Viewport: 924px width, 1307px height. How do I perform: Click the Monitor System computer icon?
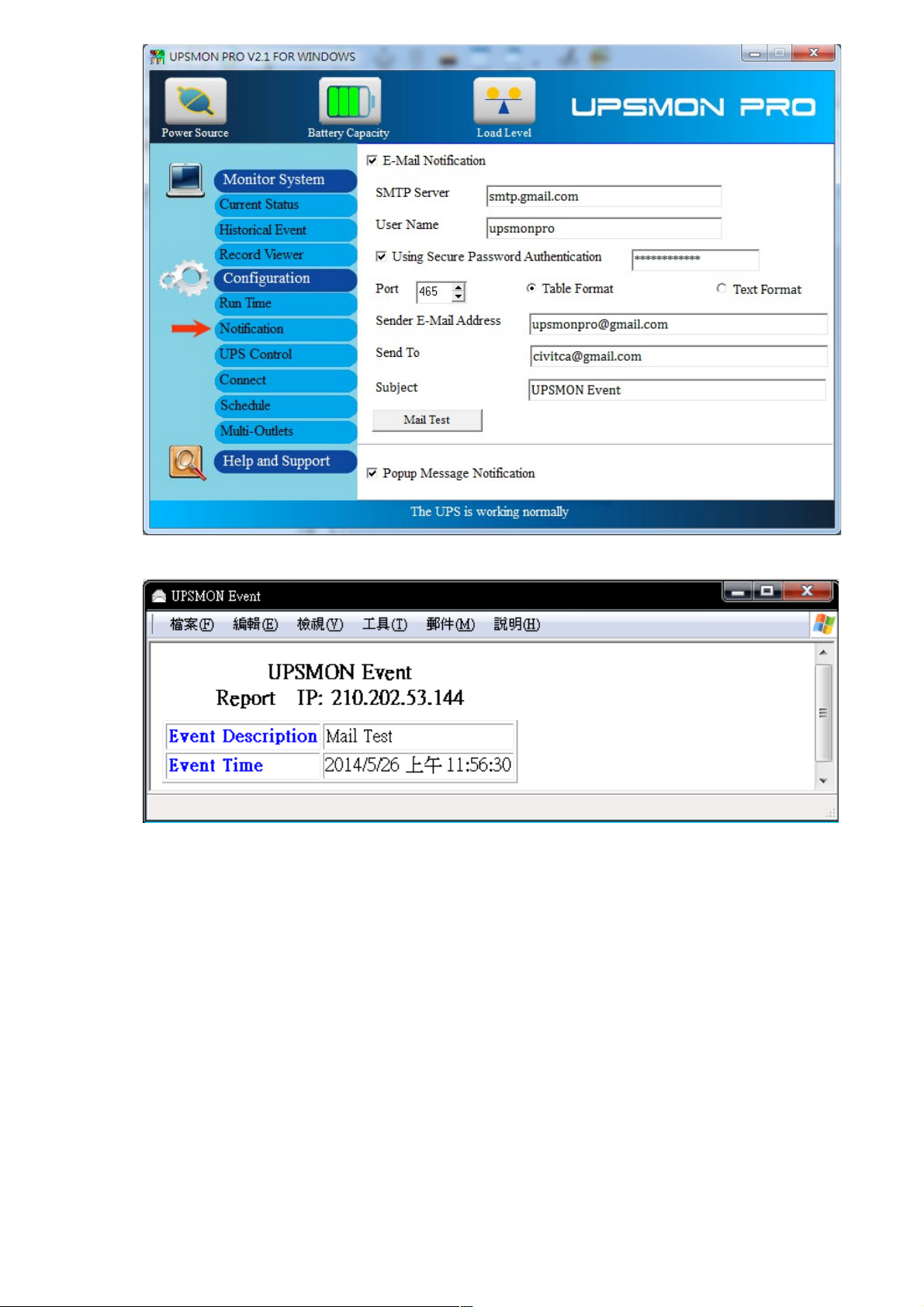(185, 180)
